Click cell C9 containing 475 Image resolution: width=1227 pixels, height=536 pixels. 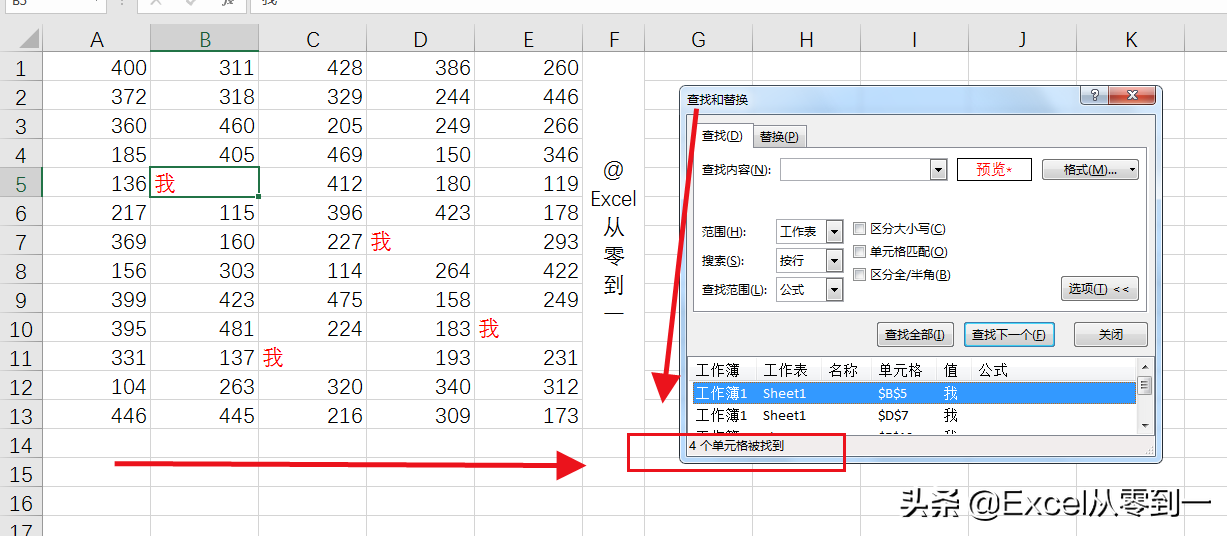[313, 300]
